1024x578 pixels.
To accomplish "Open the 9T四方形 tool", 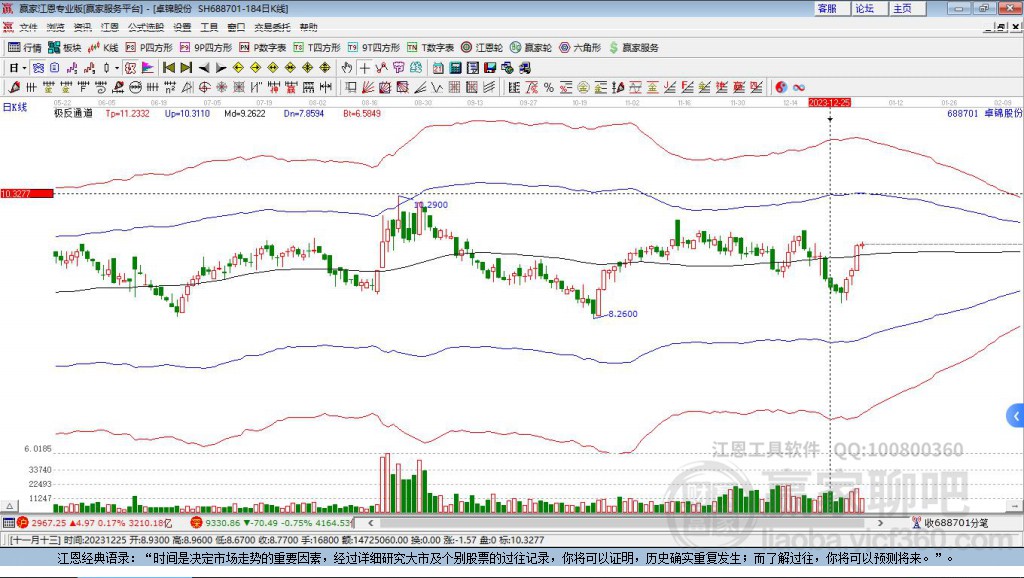I will click(x=374, y=48).
